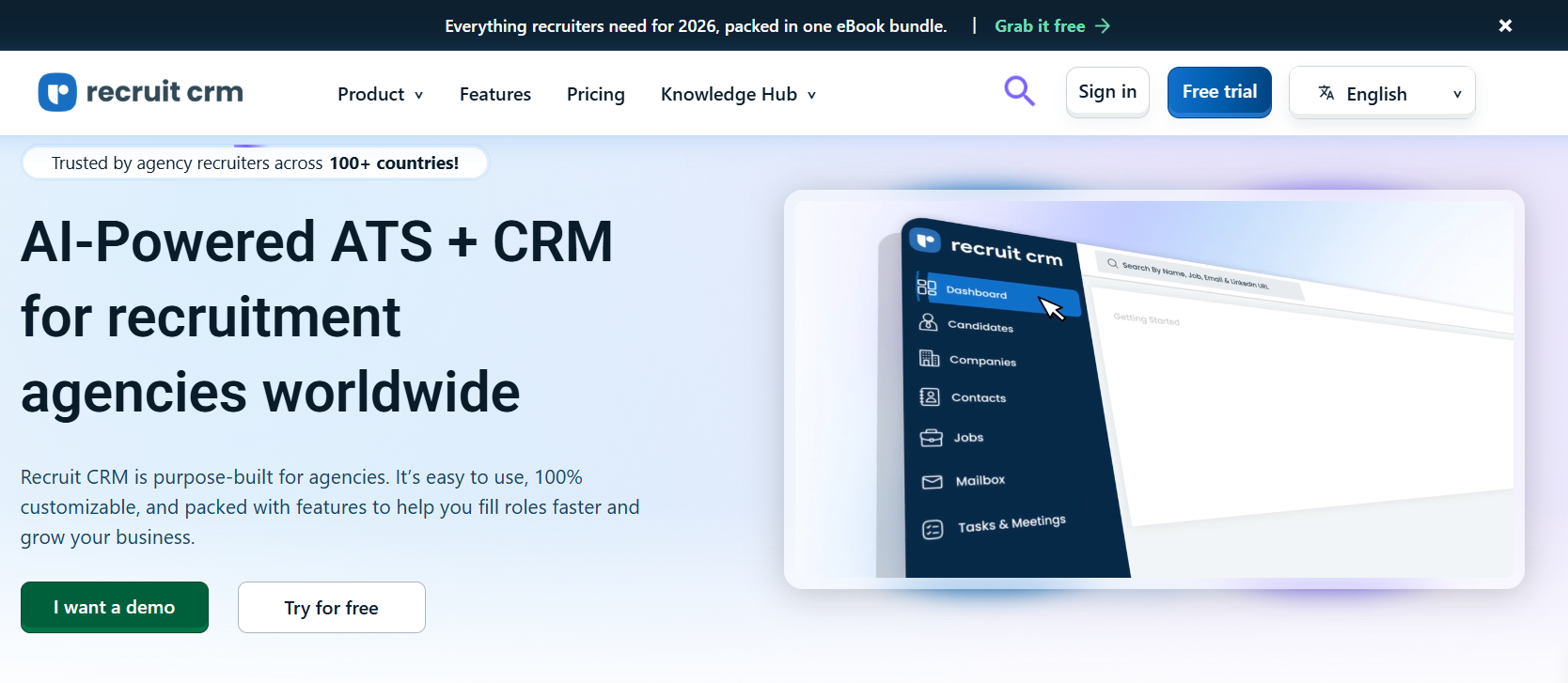
Task: Click the Trusted by agency recruiters badge
Action: tap(255, 163)
